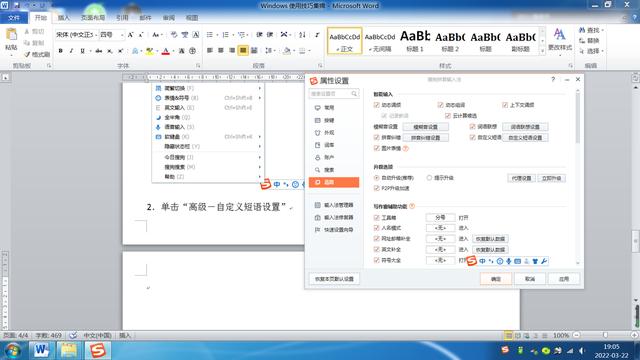Toggle the 人名模式 checkbox

click(376, 228)
